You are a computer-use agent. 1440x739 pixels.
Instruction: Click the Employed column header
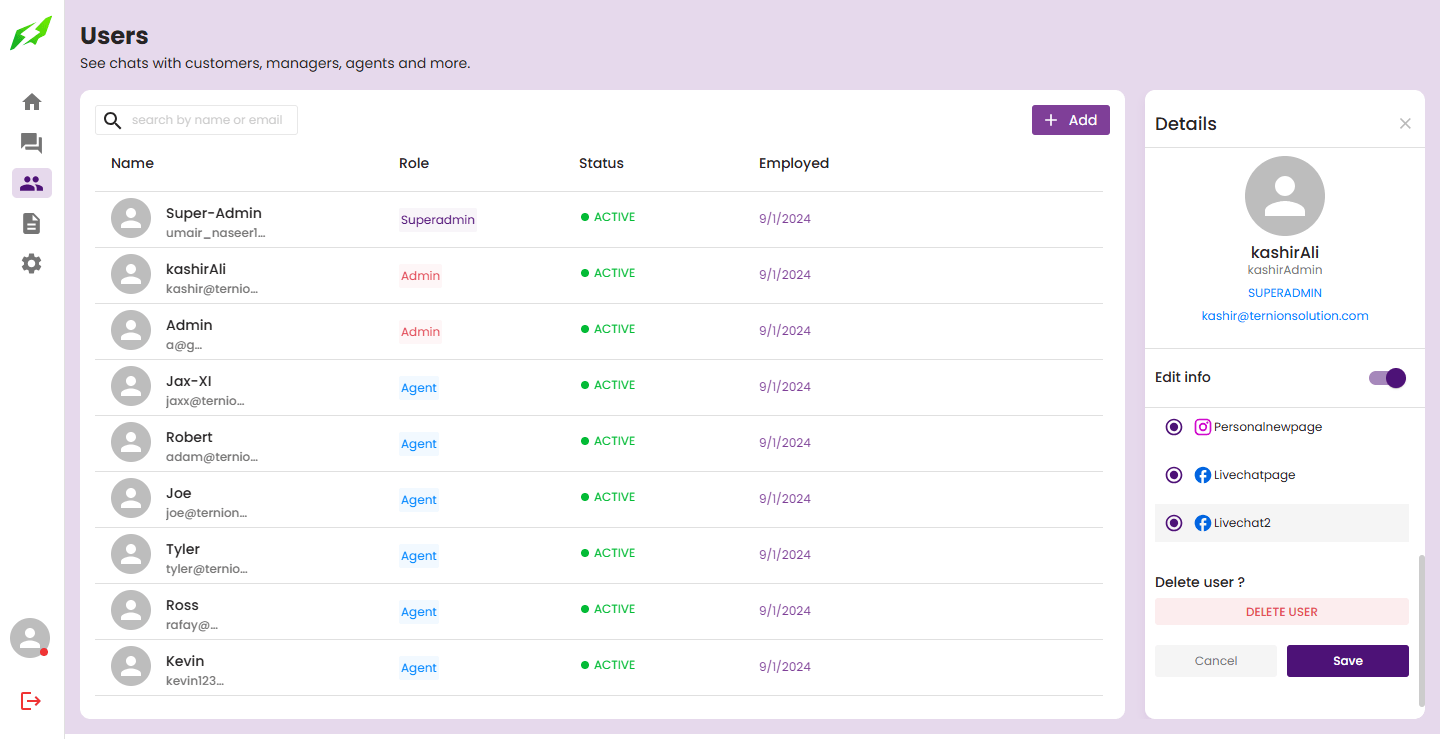794,163
